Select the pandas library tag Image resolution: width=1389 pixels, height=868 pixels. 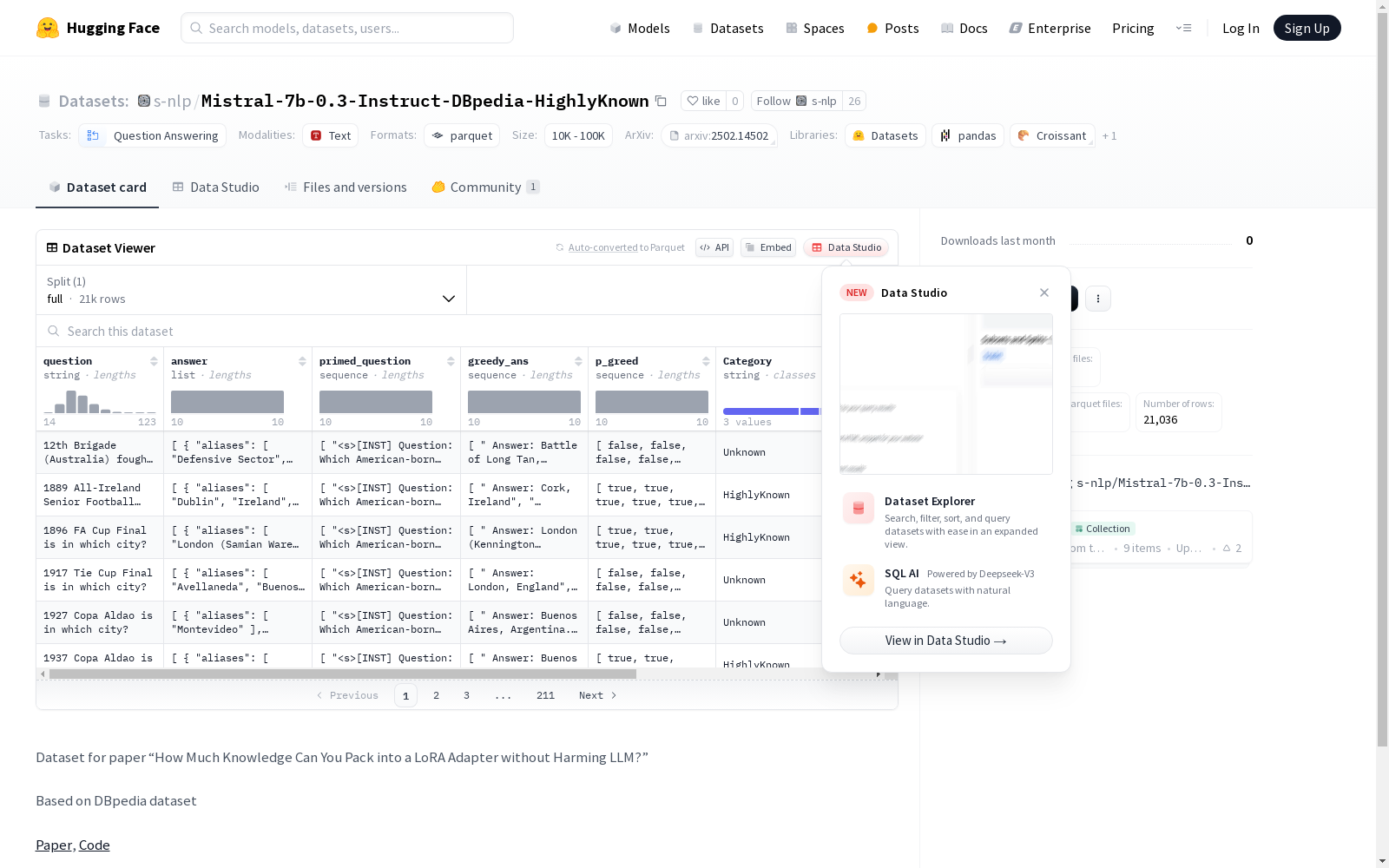tap(968, 135)
